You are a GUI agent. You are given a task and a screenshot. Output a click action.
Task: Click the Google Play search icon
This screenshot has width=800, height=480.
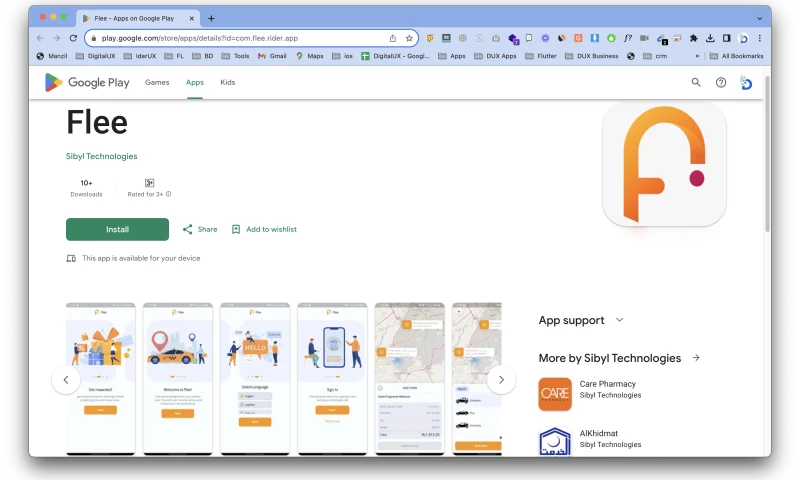pos(696,83)
